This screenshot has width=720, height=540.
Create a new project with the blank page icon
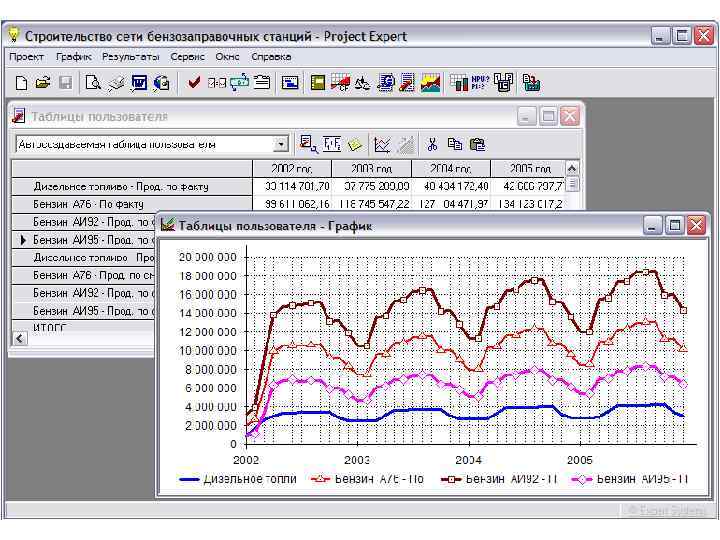pos(21,83)
